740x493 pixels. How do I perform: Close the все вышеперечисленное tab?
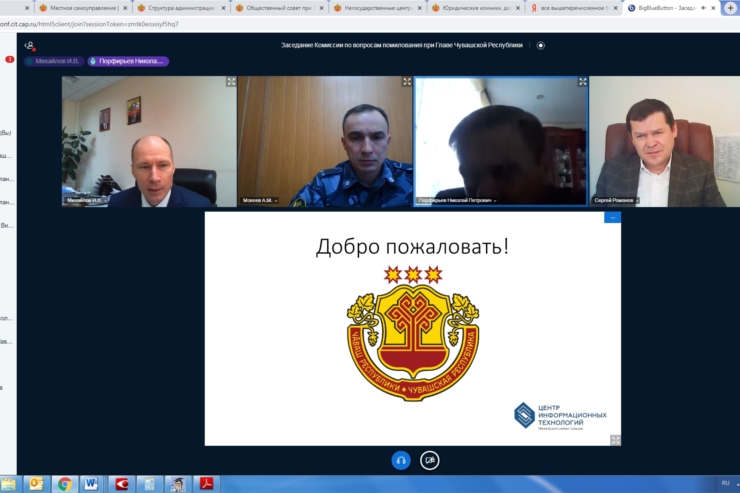pos(615,8)
